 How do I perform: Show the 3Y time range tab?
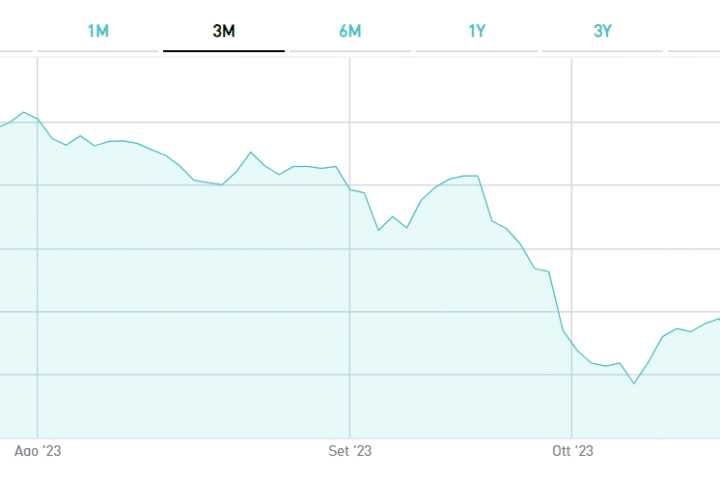click(603, 30)
